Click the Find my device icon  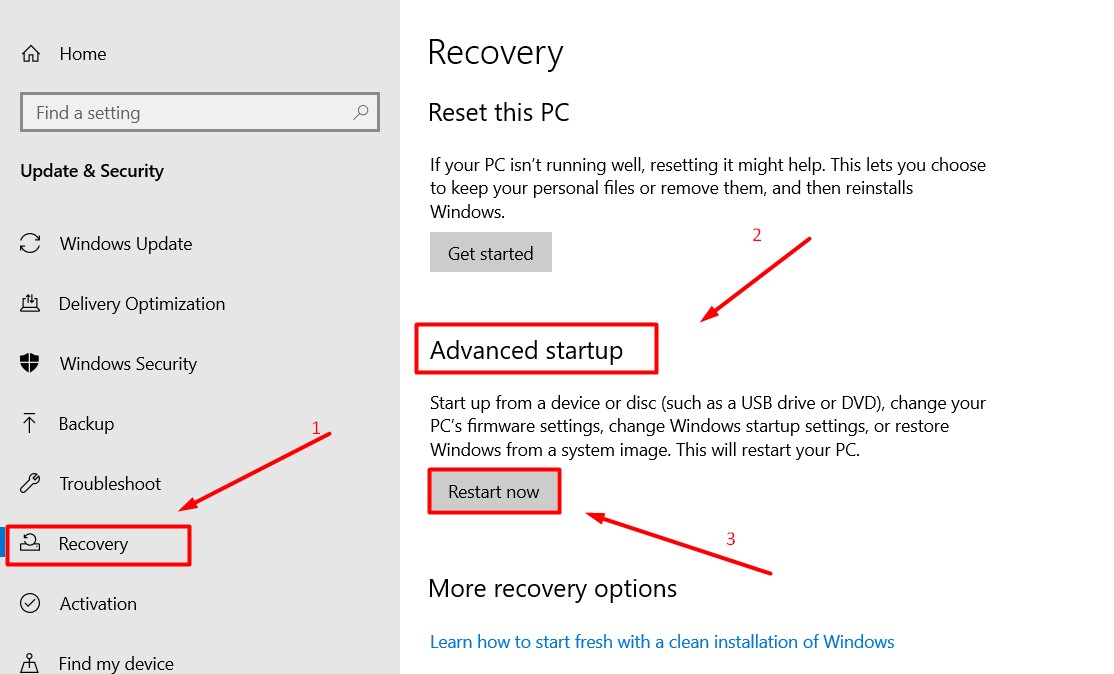[30, 663]
